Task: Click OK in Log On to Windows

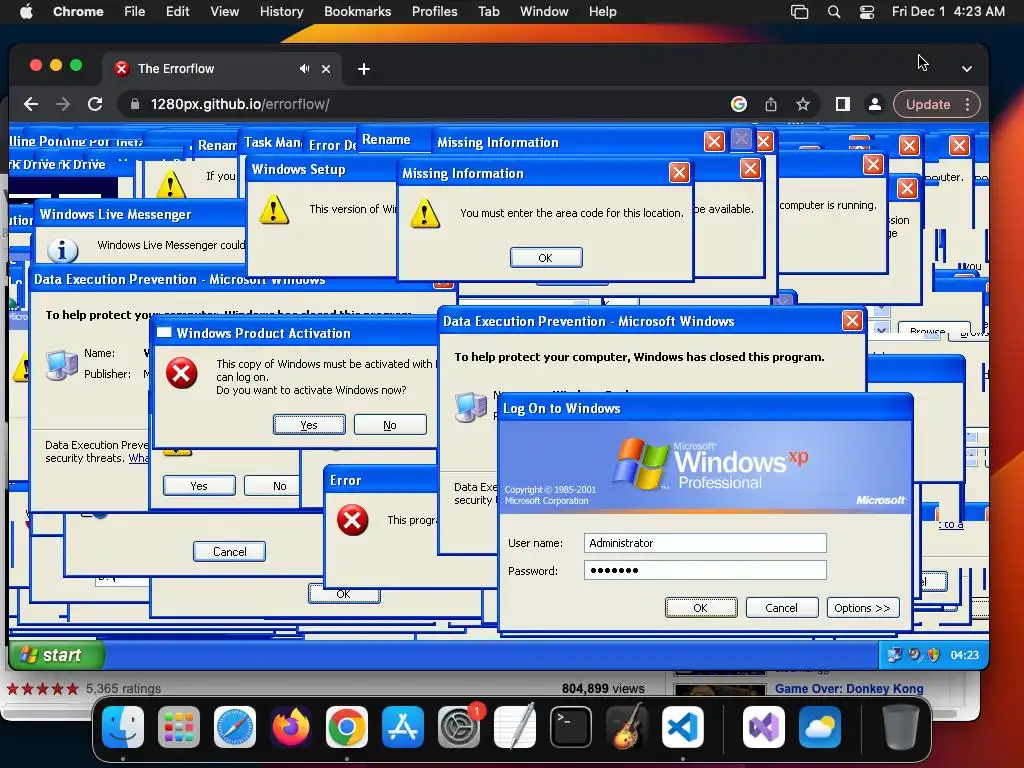Action: (701, 607)
